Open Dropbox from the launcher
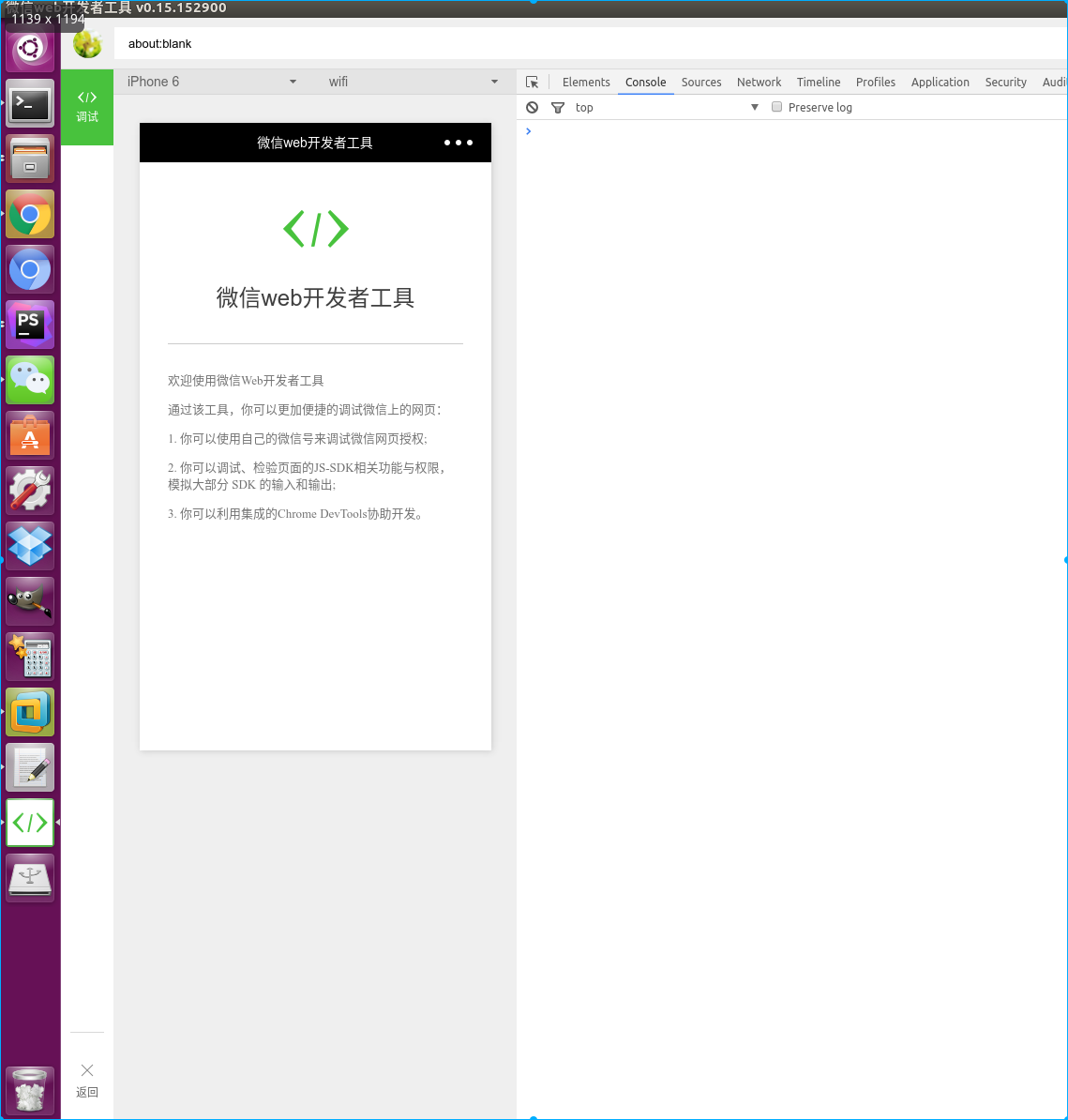The image size is (1068, 1120). coord(30,546)
